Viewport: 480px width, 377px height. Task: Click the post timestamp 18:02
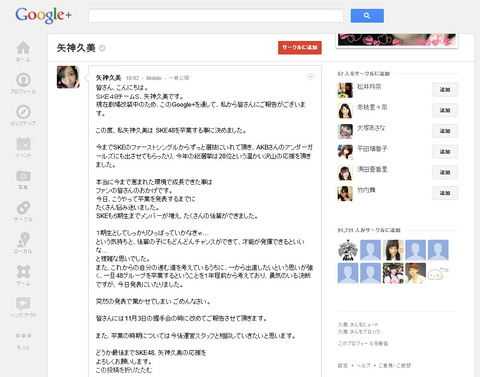tap(132, 78)
